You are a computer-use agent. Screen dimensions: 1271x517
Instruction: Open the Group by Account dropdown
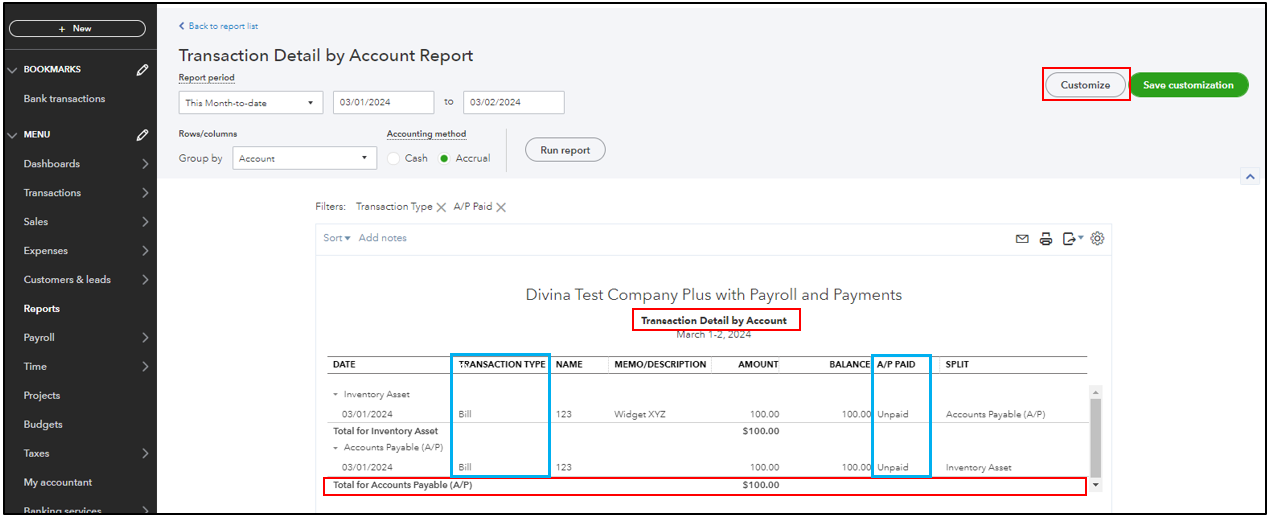point(304,158)
